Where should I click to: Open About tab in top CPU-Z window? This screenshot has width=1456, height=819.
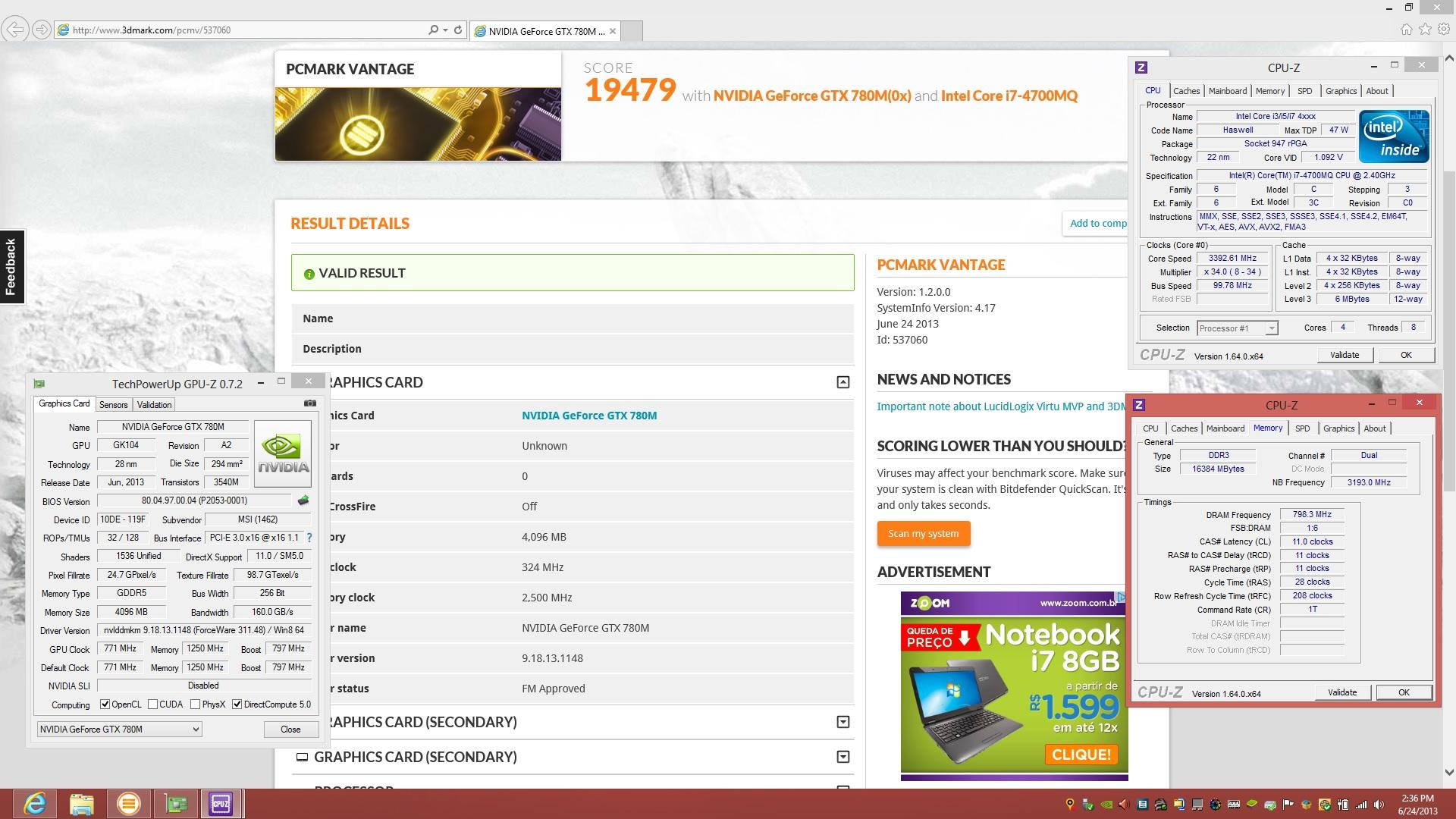tap(1377, 91)
